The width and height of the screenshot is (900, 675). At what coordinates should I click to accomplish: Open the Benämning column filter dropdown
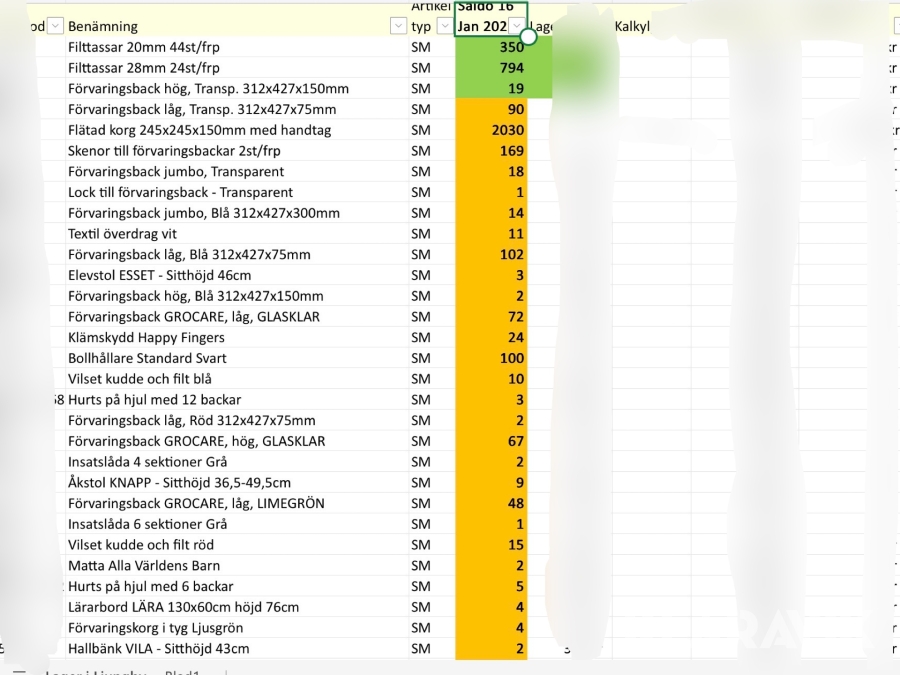[x=397, y=27]
